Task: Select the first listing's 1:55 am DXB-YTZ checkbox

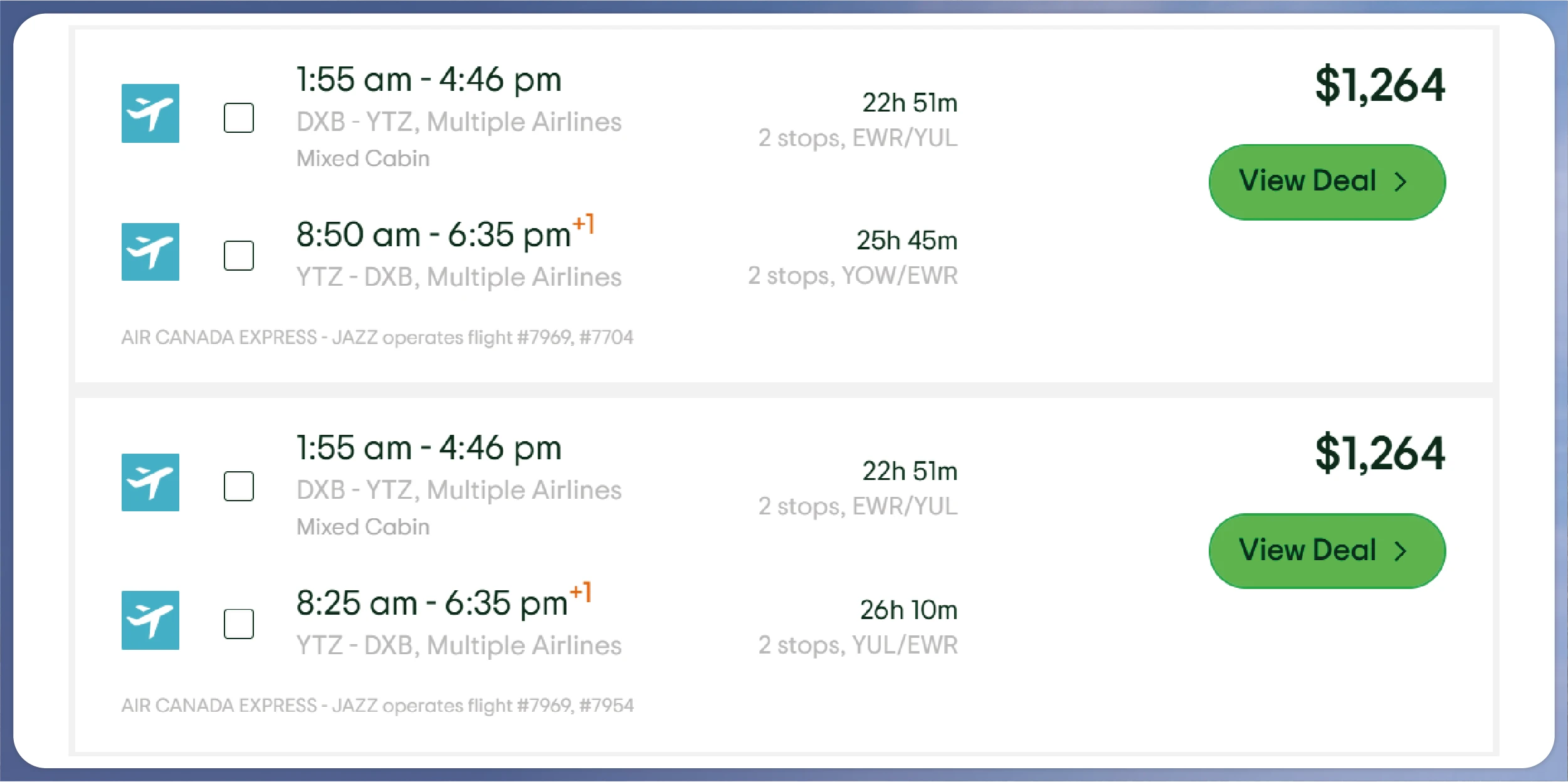Action: point(239,118)
